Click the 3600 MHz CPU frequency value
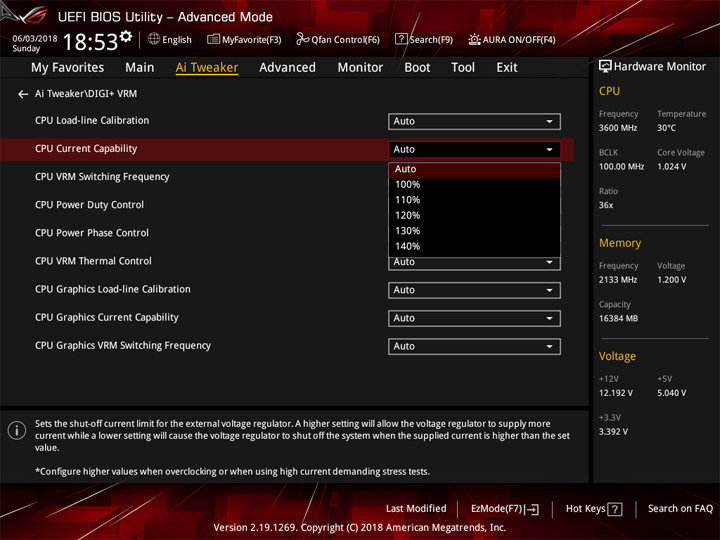The width and height of the screenshot is (720, 540). tap(618, 128)
